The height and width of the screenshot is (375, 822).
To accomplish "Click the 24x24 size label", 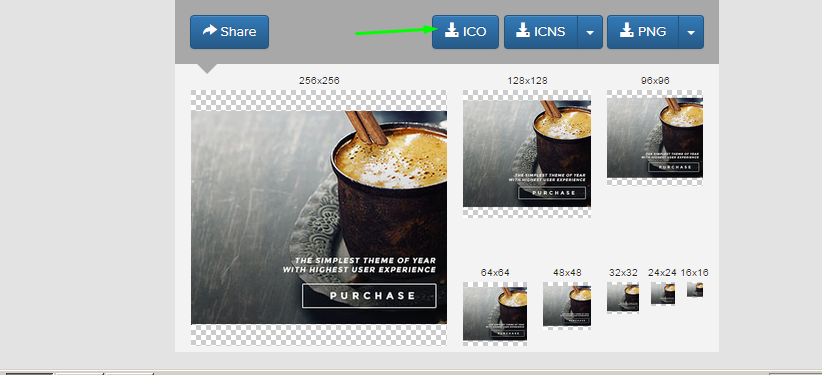I will 663,273.
